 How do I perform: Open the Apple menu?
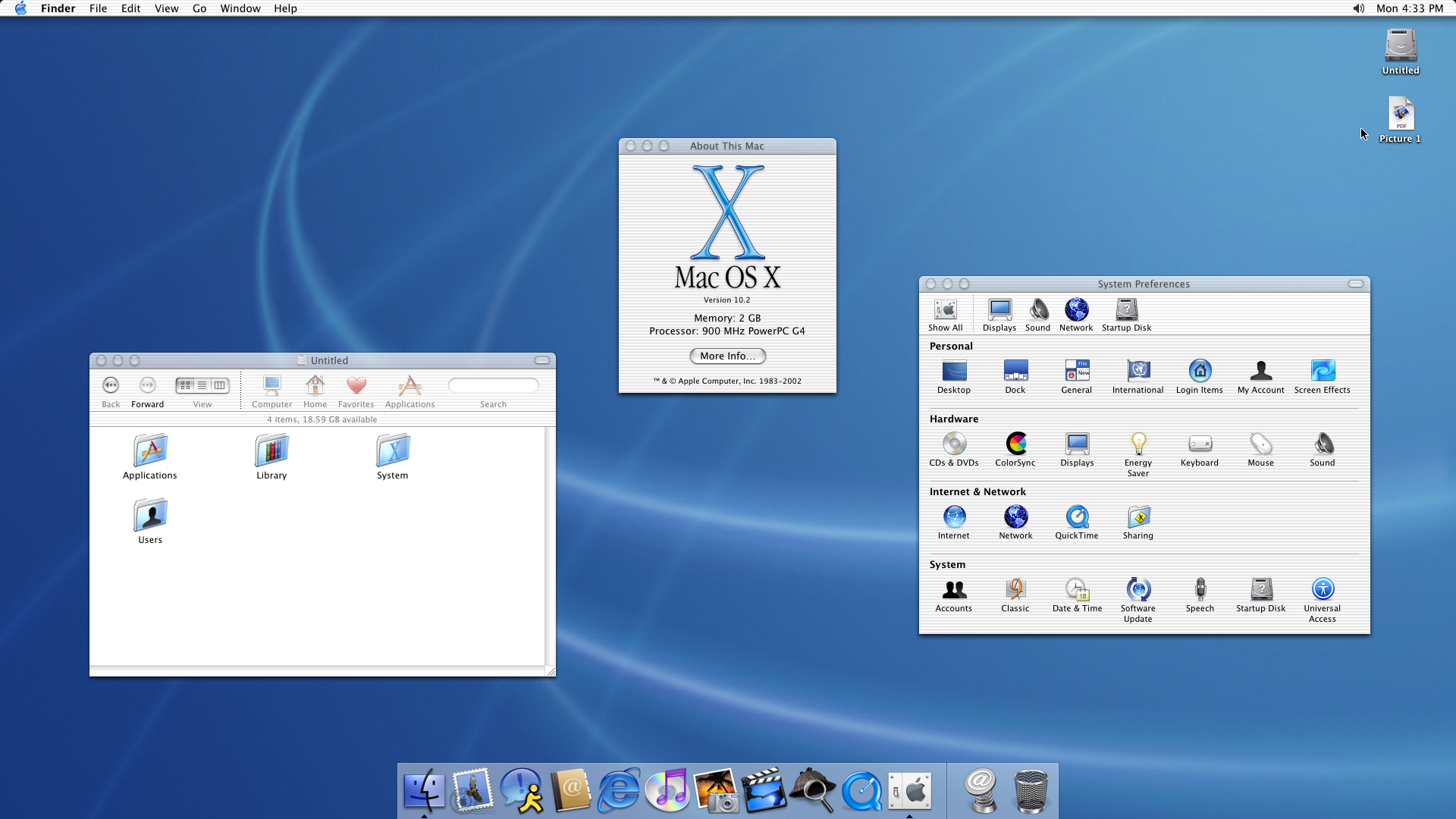coord(20,8)
